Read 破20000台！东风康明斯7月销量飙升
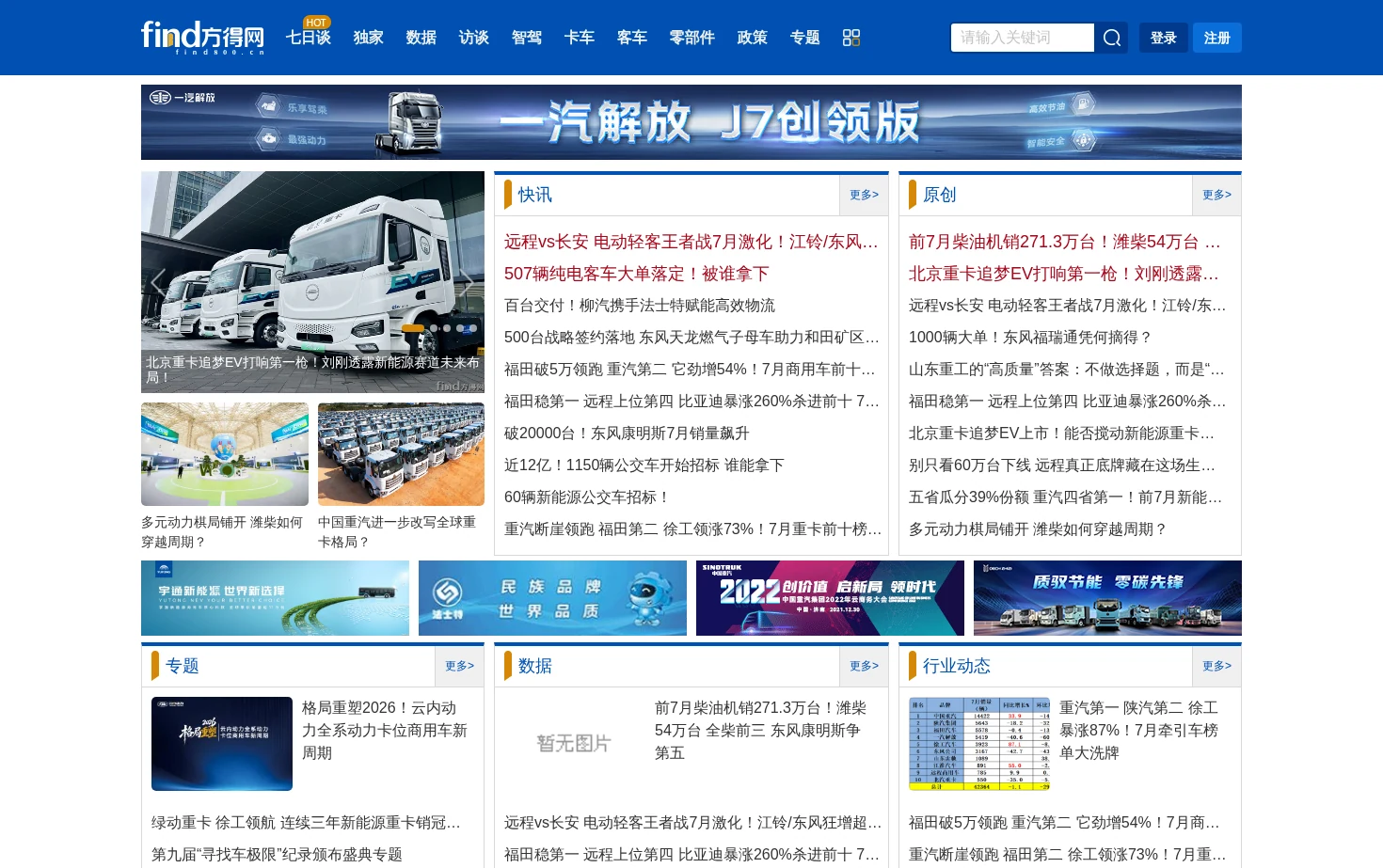The height and width of the screenshot is (868, 1383). (x=627, y=434)
